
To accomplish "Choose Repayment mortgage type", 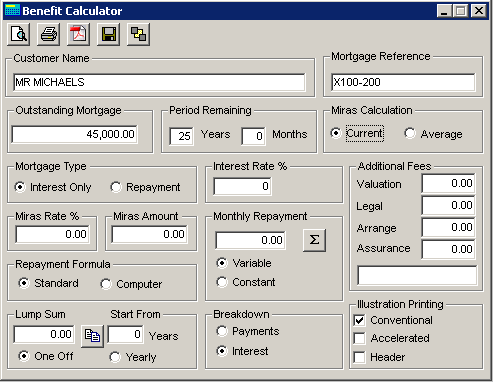I will [x=145, y=187].
